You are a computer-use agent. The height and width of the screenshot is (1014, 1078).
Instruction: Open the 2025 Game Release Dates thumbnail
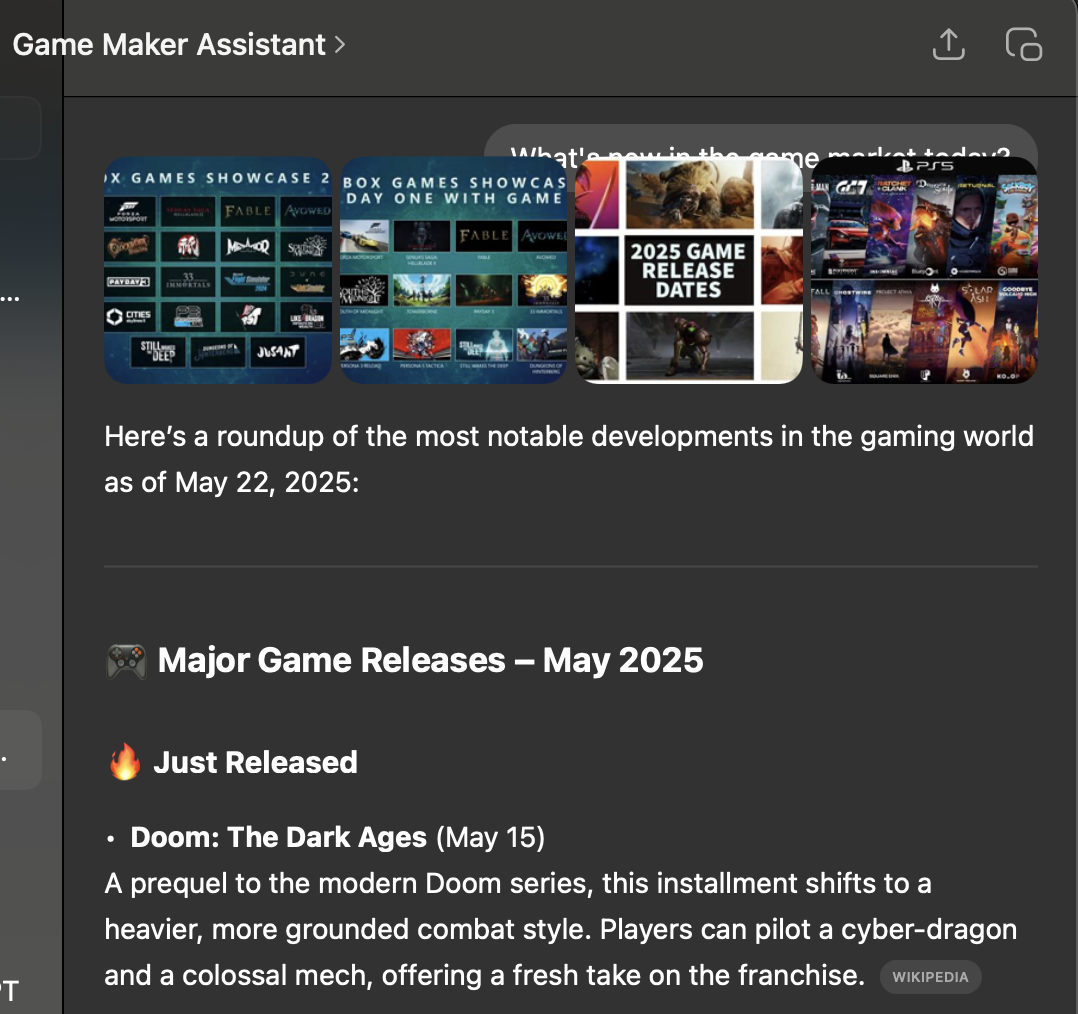point(689,270)
